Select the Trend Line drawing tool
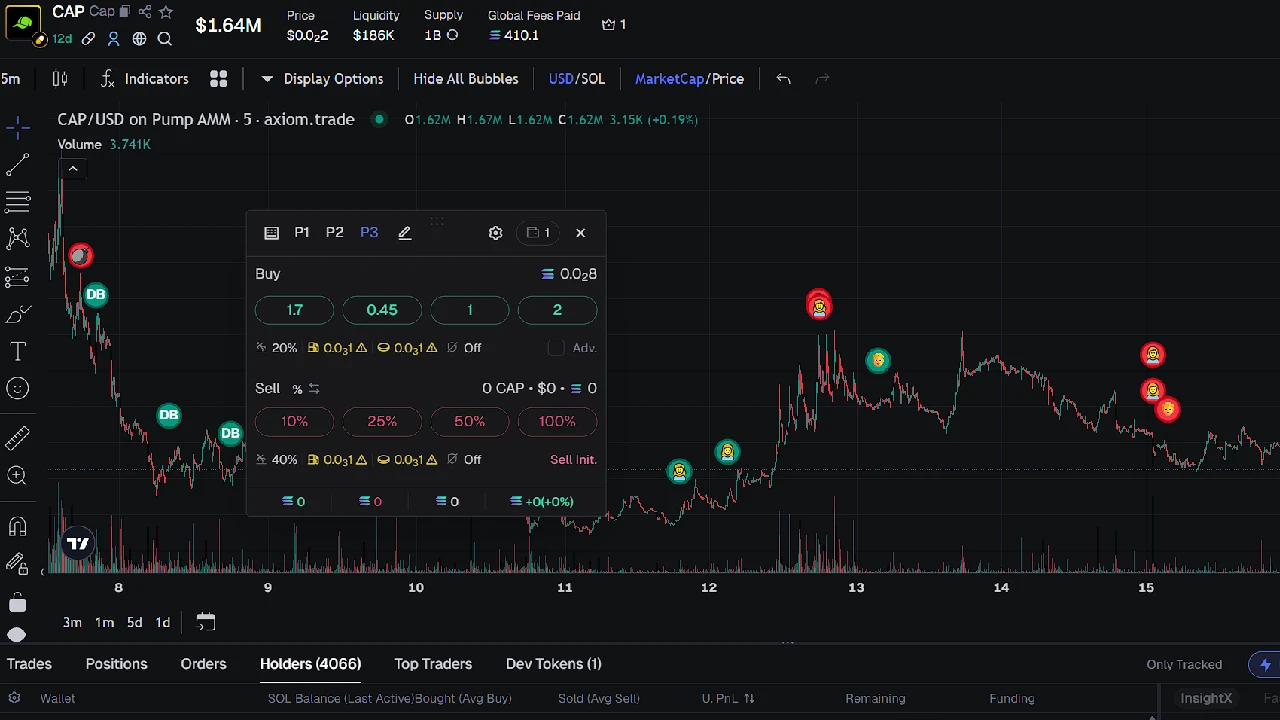The image size is (1280, 720). 17,164
